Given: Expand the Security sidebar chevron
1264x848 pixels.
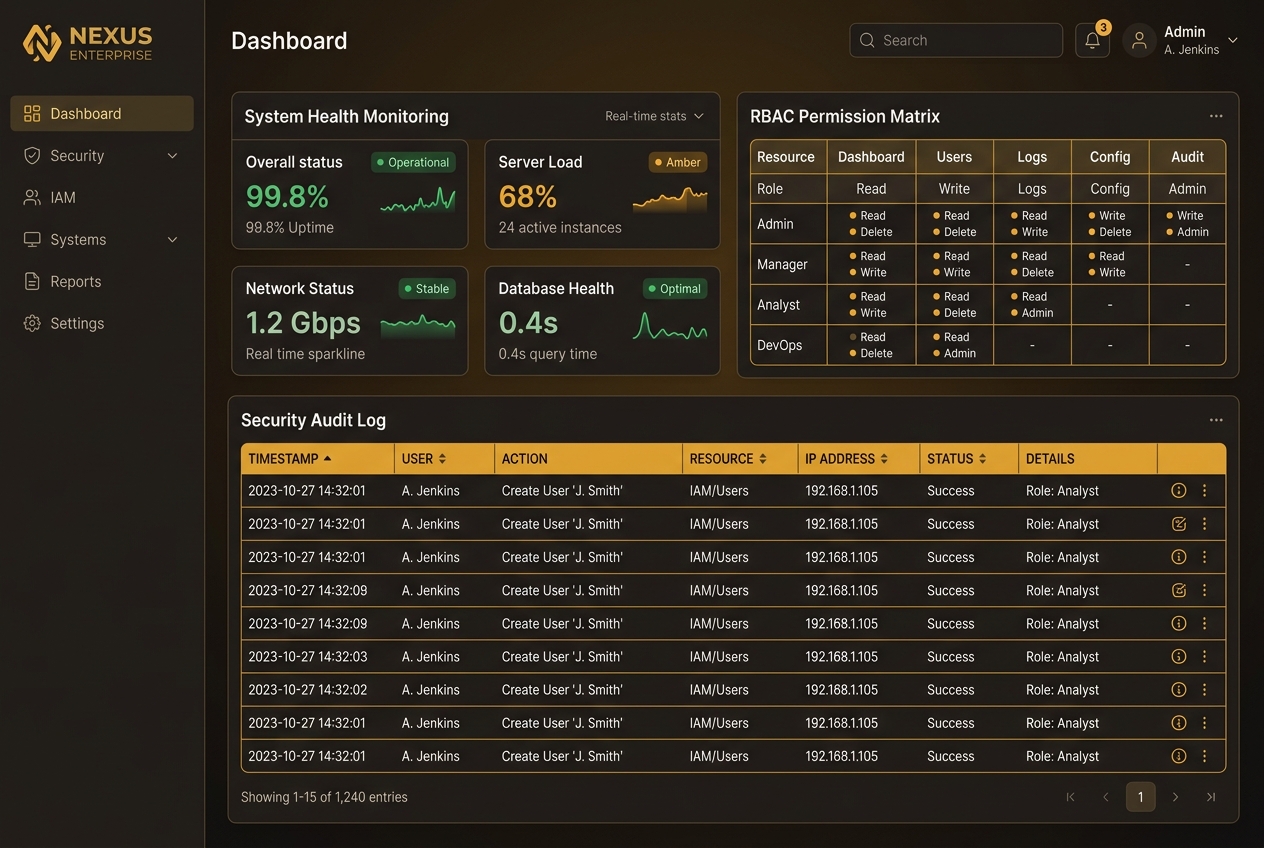Looking at the screenshot, I should (x=172, y=156).
